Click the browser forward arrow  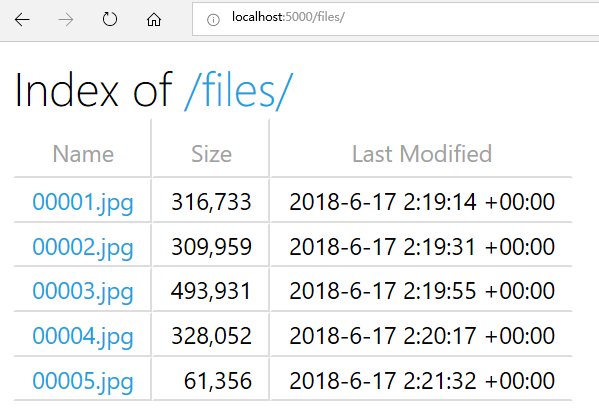pyautogui.click(x=66, y=19)
